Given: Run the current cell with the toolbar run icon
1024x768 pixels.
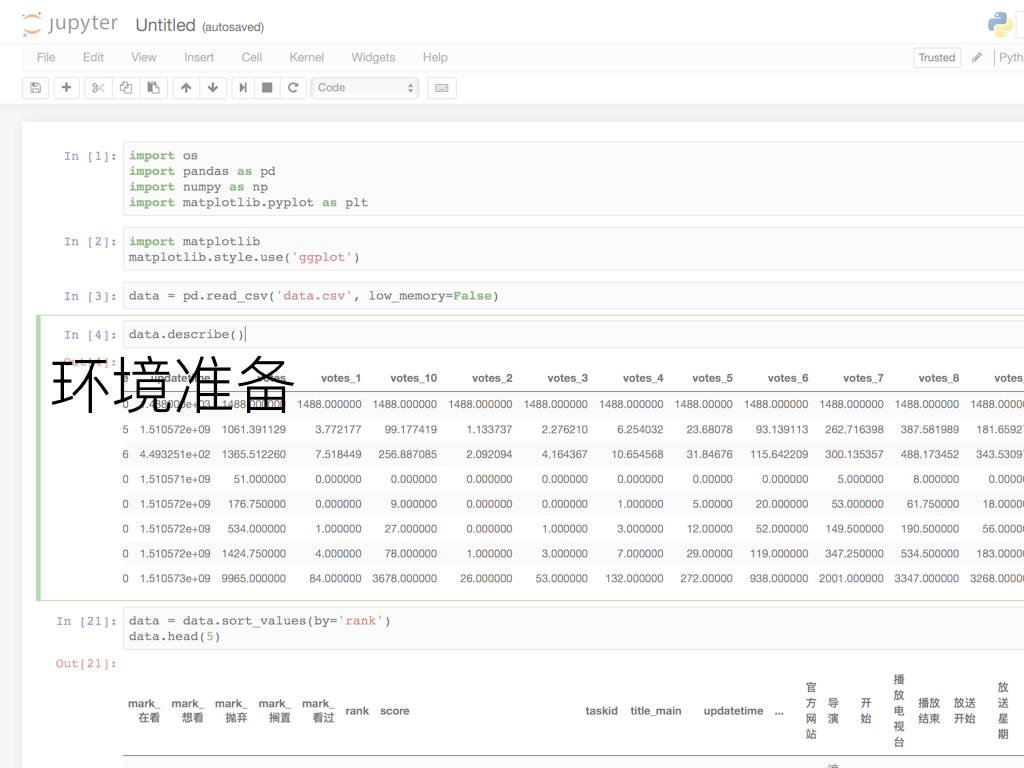Looking at the screenshot, I should point(242,88).
